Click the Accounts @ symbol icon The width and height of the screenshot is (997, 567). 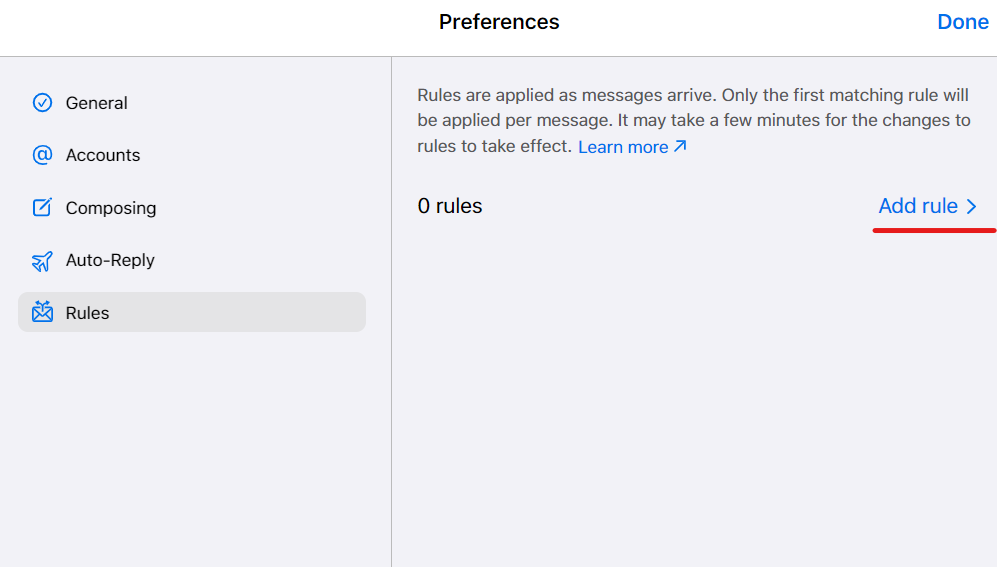[42, 154]
